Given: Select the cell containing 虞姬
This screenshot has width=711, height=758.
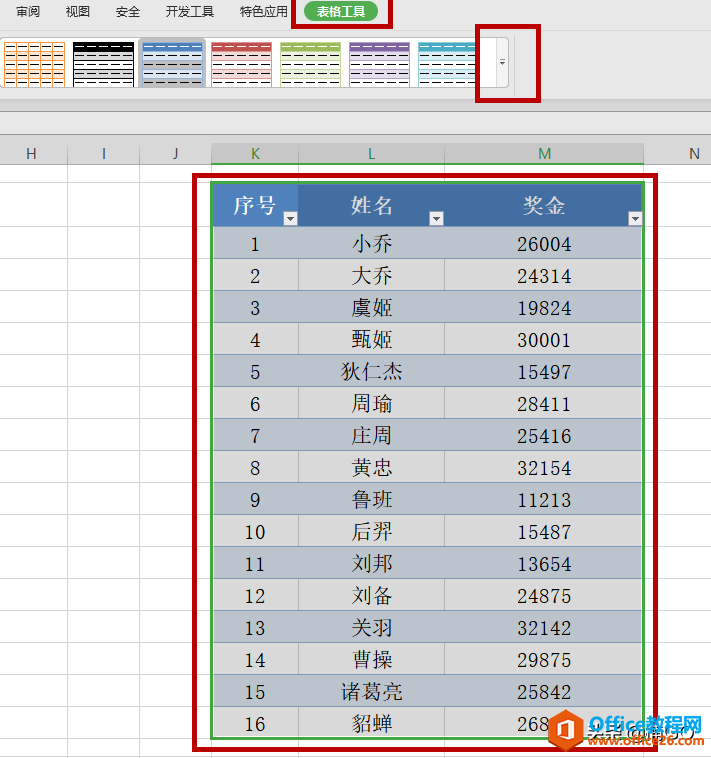Looking at the screenshot, I should [371, 307].
